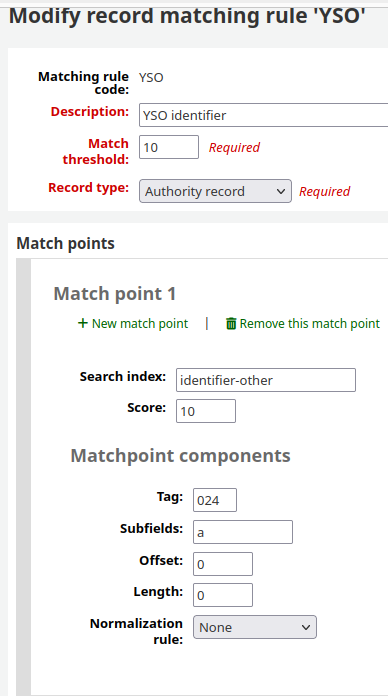Viewport: 388px width, 696px height.
Task: Click Remove this match point link
Action: click(303, 324)
